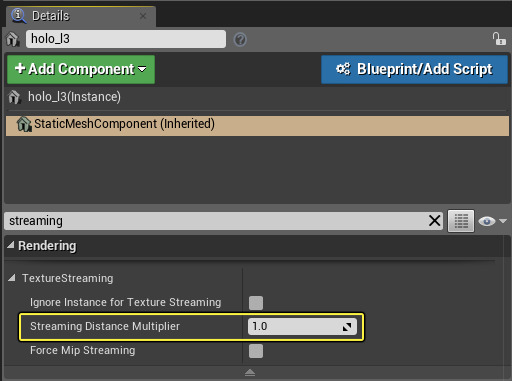Collapse the TextureStreaming section
The height and width of the screenshot is (381, 512).
(x=12, y=277)
